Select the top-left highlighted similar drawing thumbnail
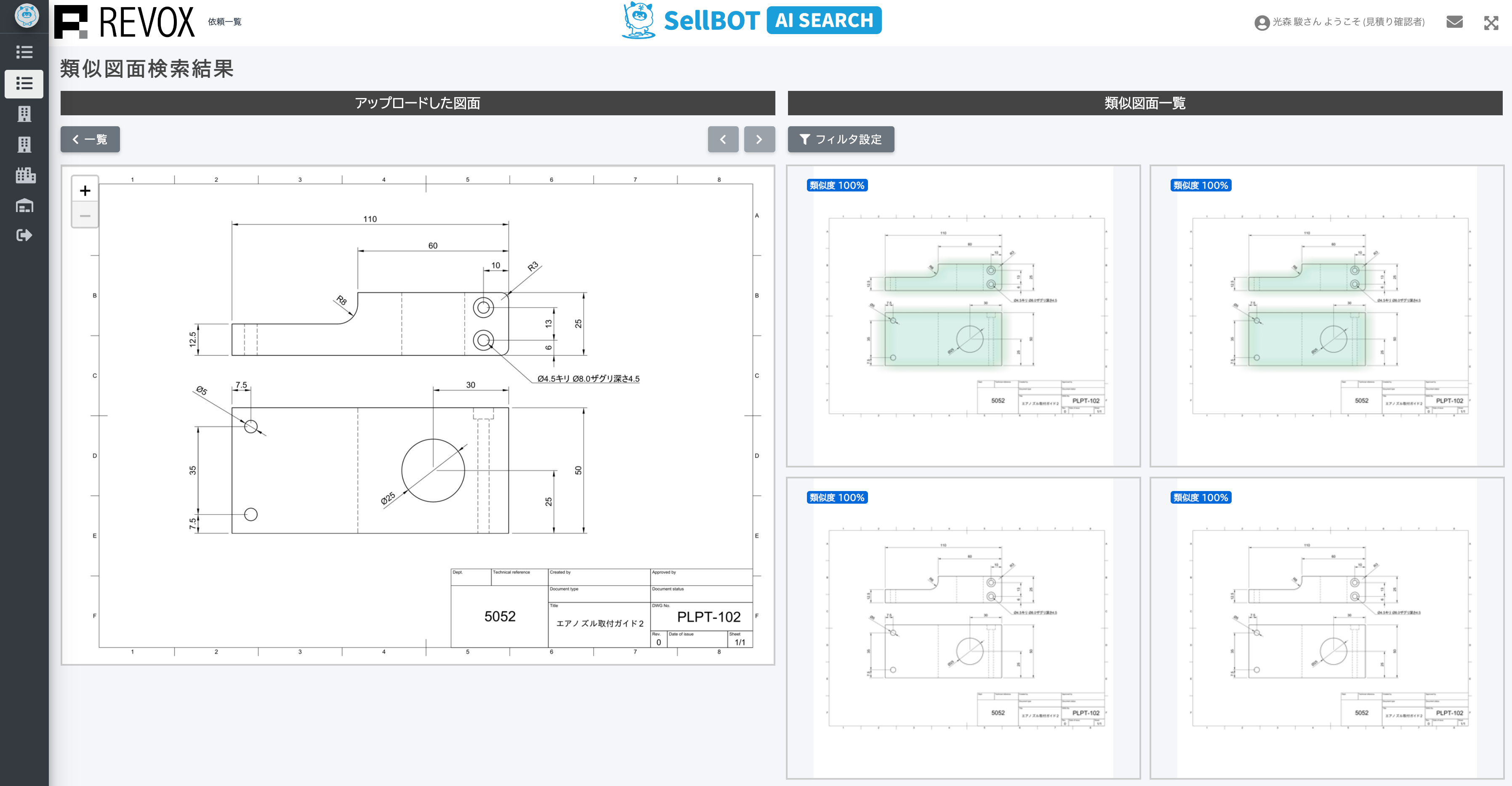 click(963, 317)
